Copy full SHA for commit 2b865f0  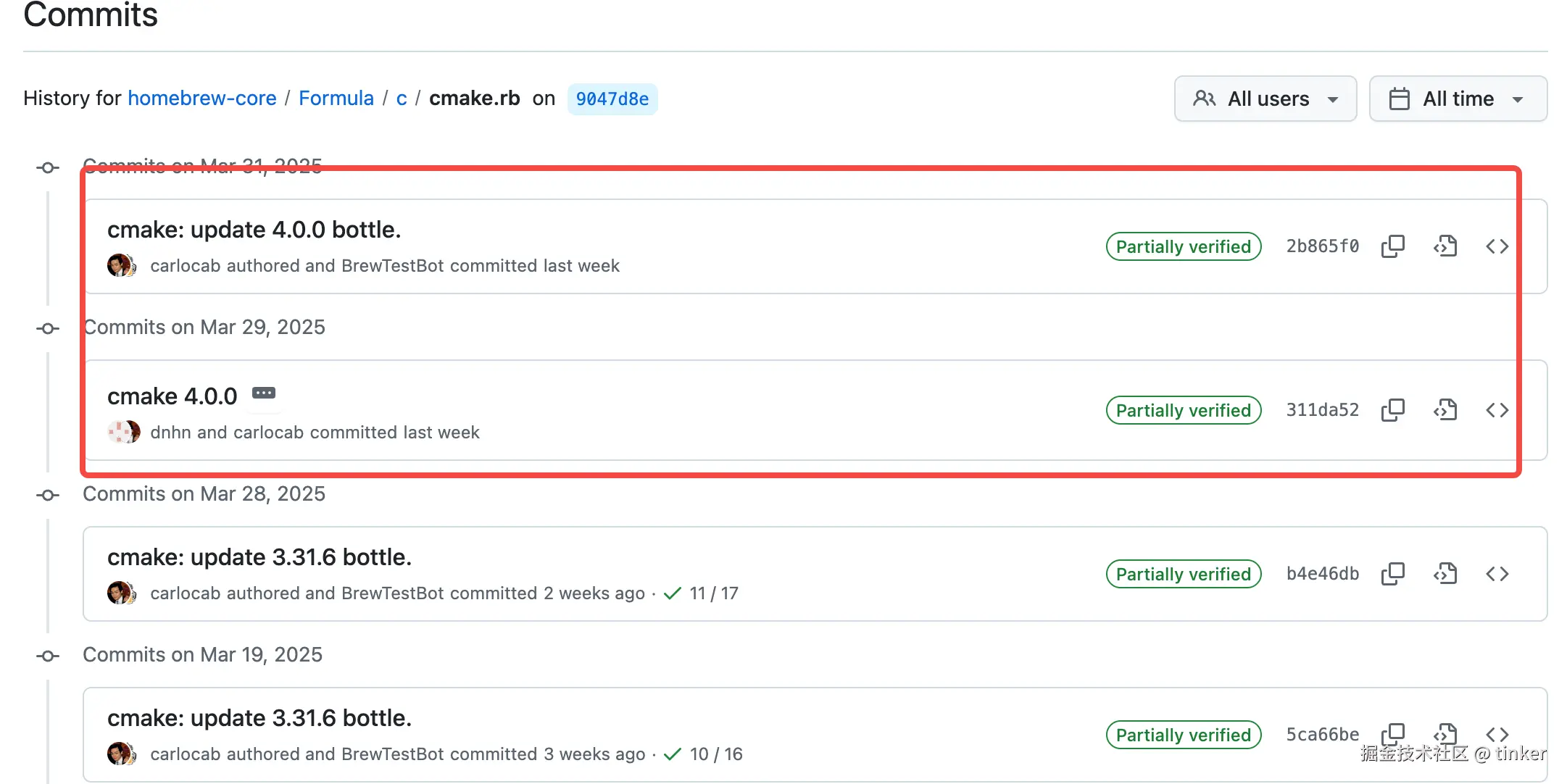click(x=1392, y=246)
